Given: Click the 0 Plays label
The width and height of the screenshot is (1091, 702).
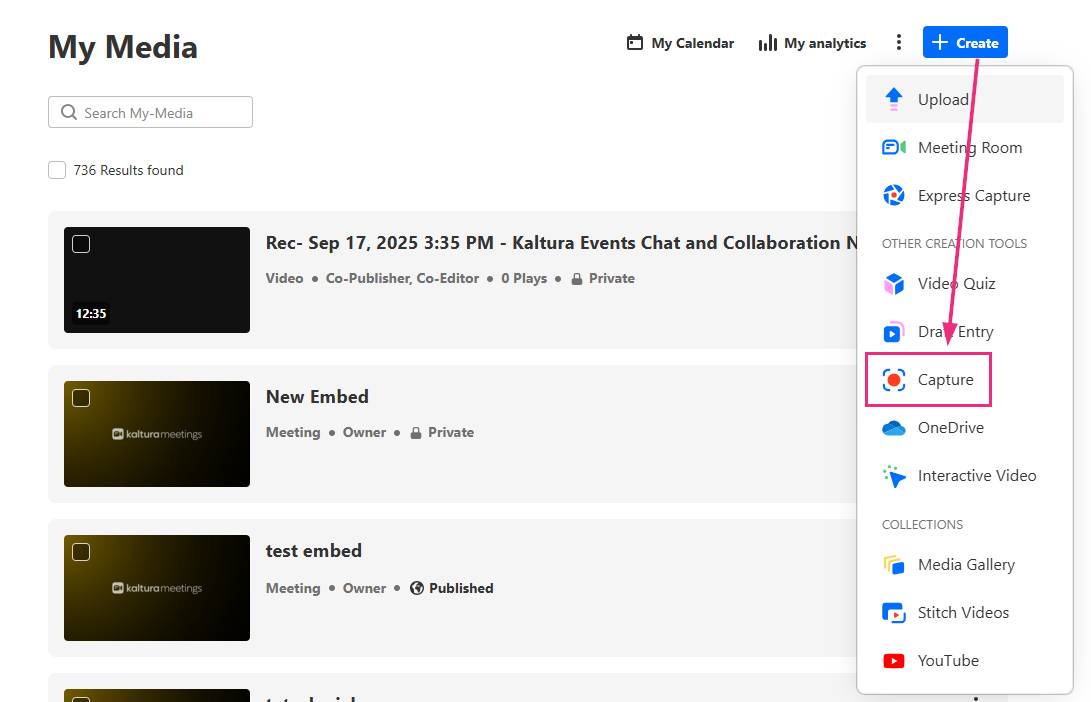Looking at the screenshot, I should click(x=524, y=278).
